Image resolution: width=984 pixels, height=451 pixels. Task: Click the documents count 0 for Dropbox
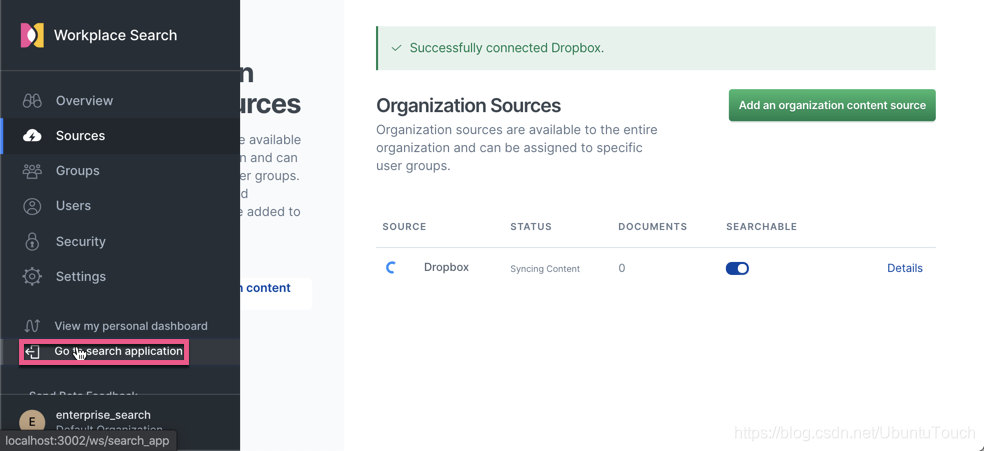pyautogui.click(x=622, y=268)
